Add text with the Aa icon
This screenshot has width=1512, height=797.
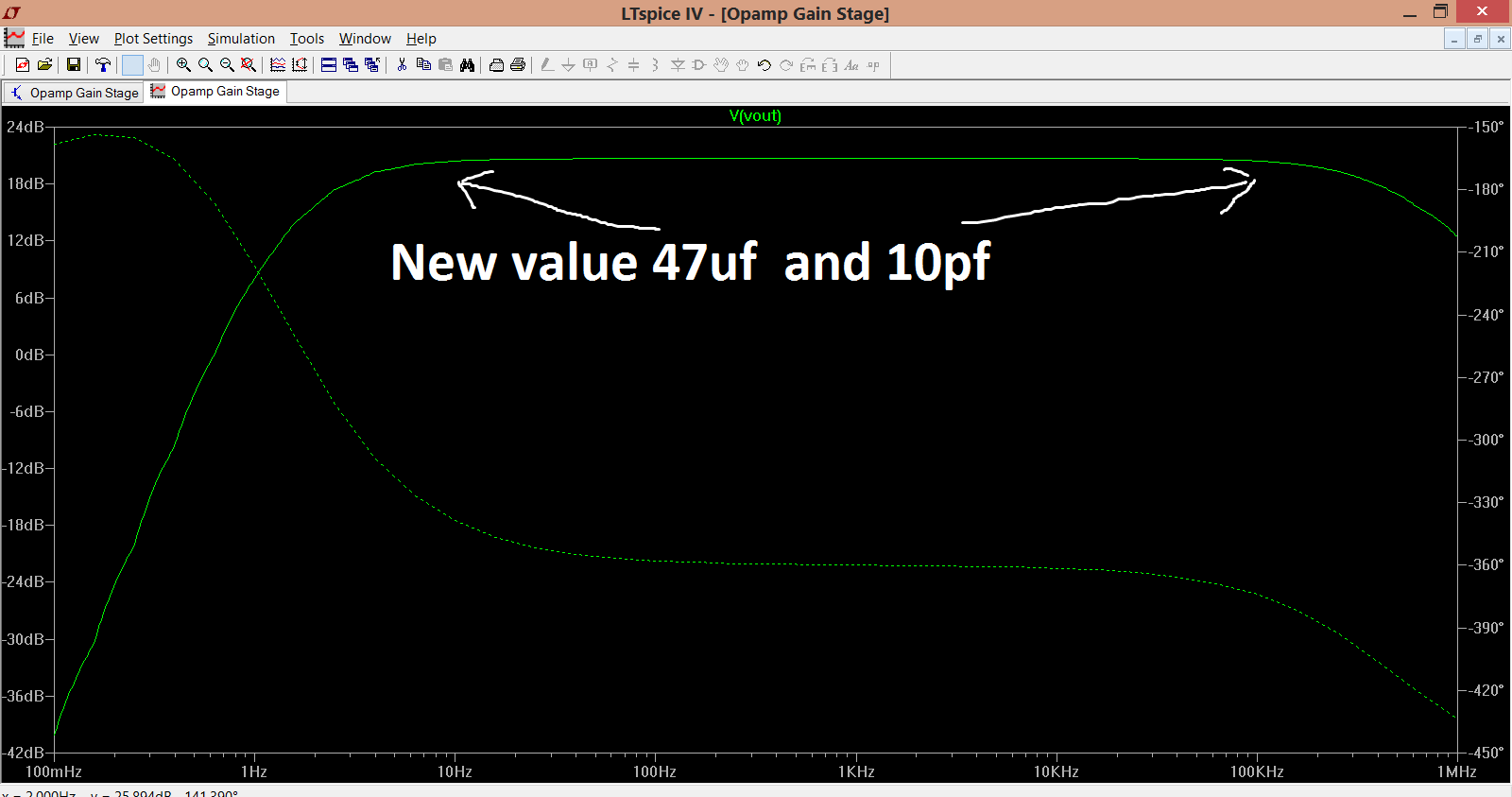(851, 64)
